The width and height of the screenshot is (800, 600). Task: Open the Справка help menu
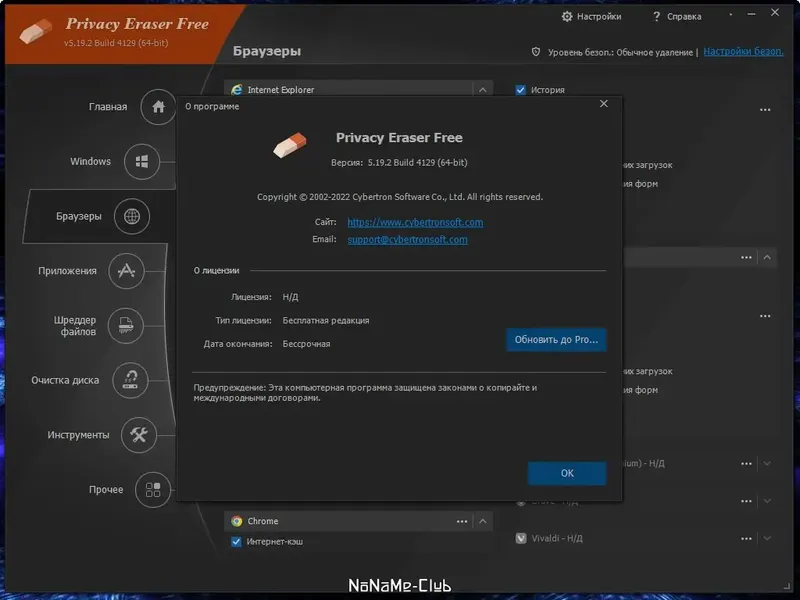coord(677,16)
